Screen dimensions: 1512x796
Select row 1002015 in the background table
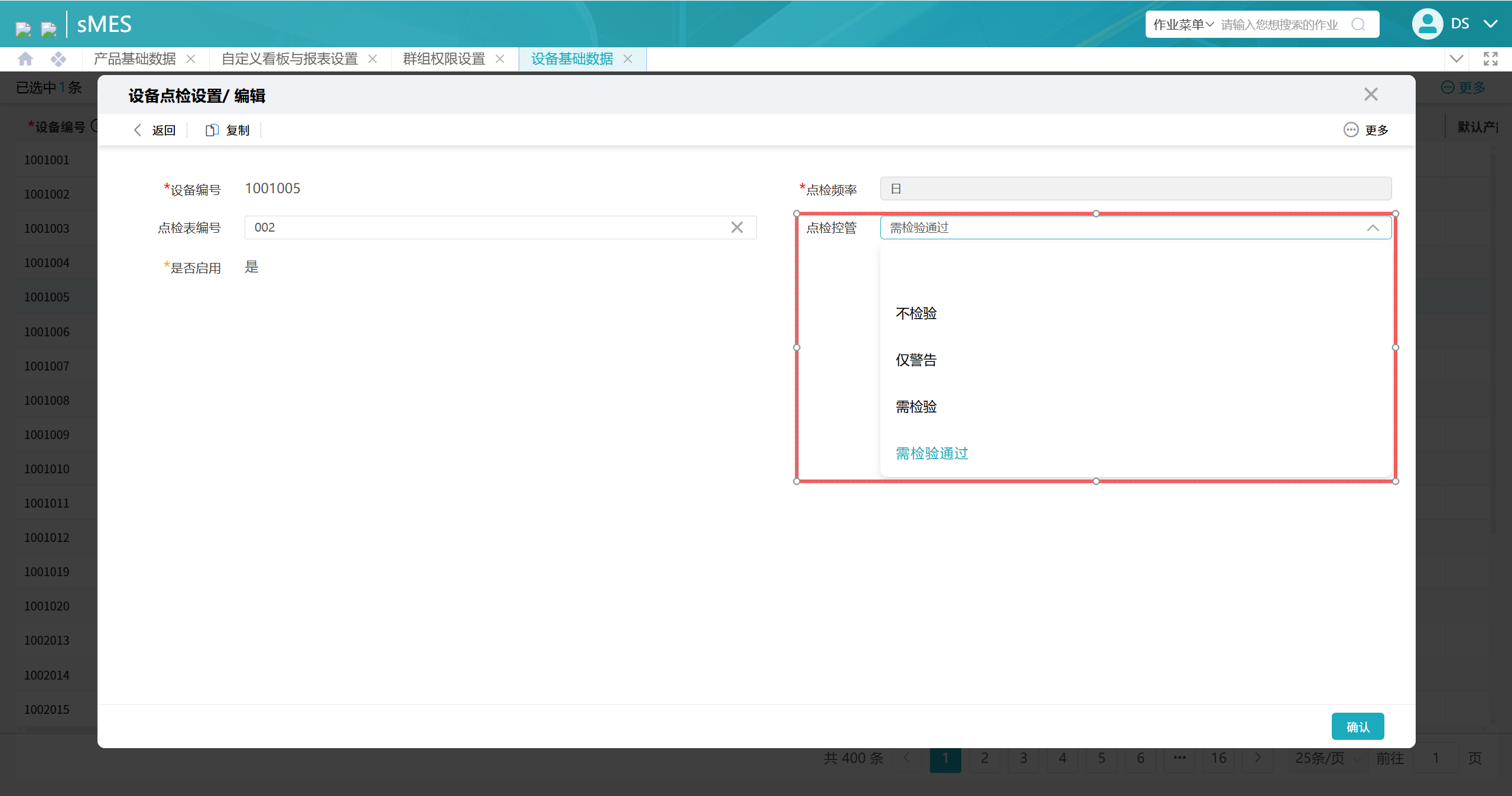(x=47, y=710)
